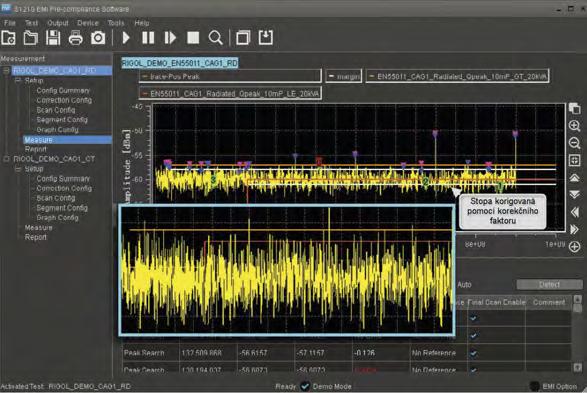Click the red marker 5 on graph
This screenshot has width=587, height=393.
click(x=319, y=162)
